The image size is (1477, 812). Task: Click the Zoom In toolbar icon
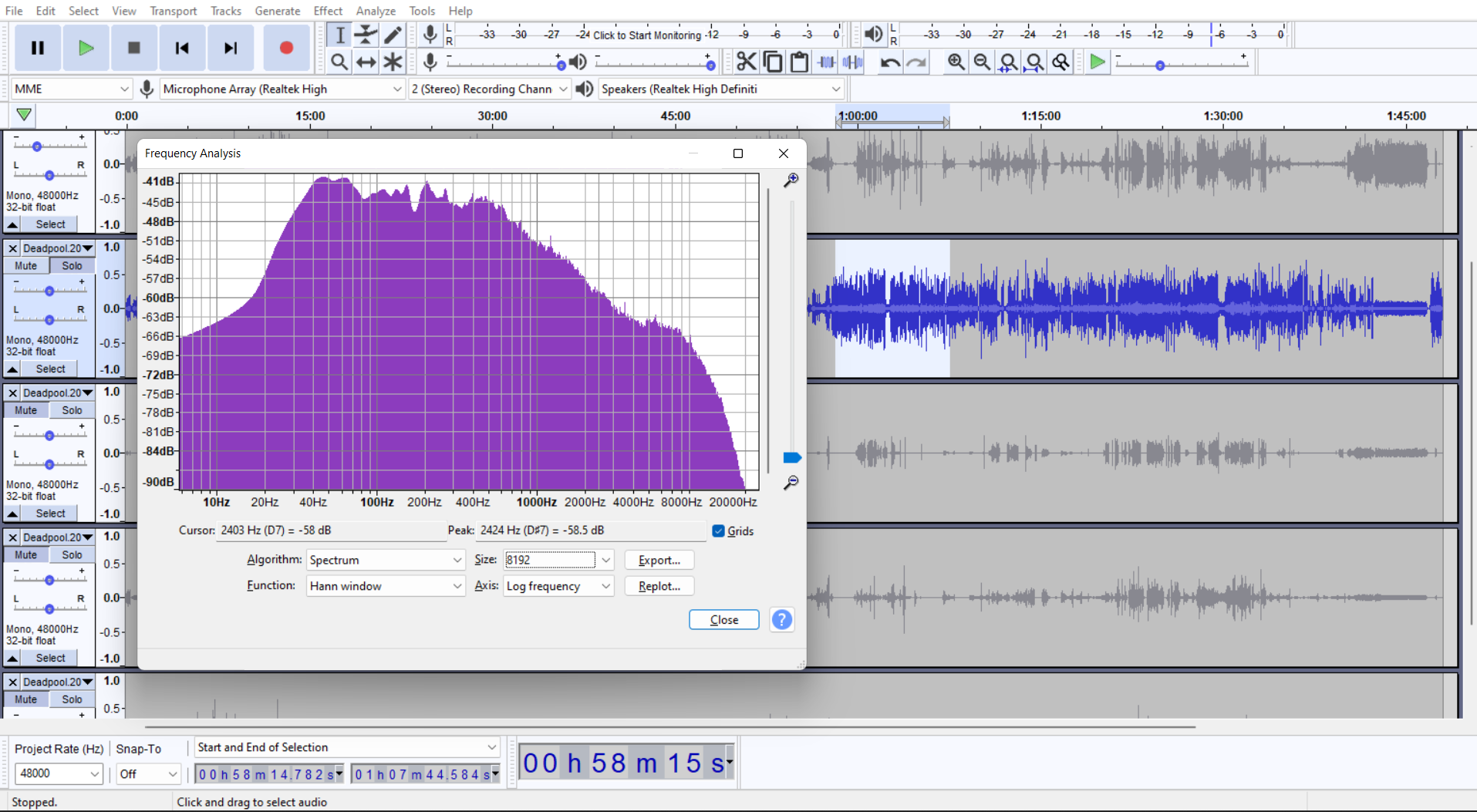(x=956, y=62)
